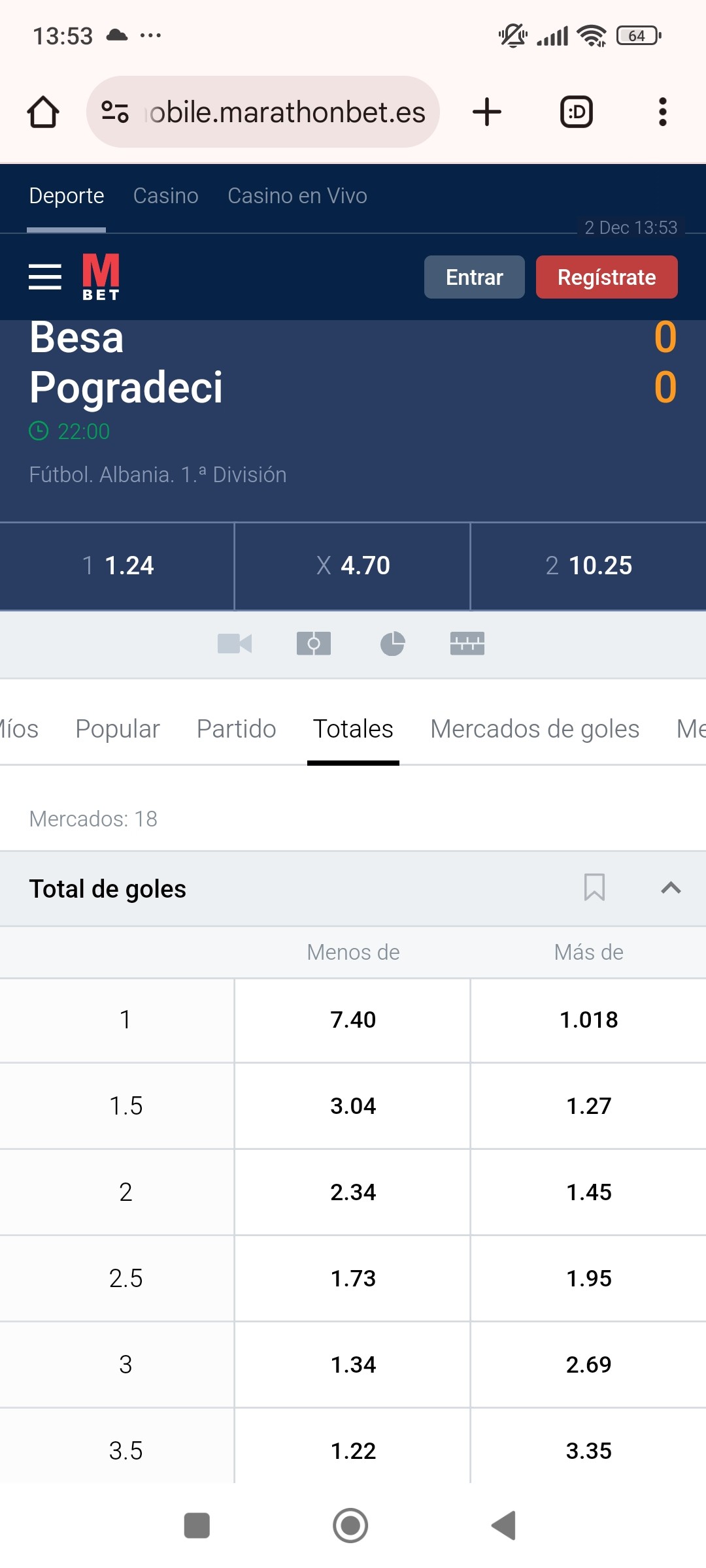The width and height of the screenshot is (706, 1568).
Task: Select draw odds X 4.70
Action: point(353,566)
